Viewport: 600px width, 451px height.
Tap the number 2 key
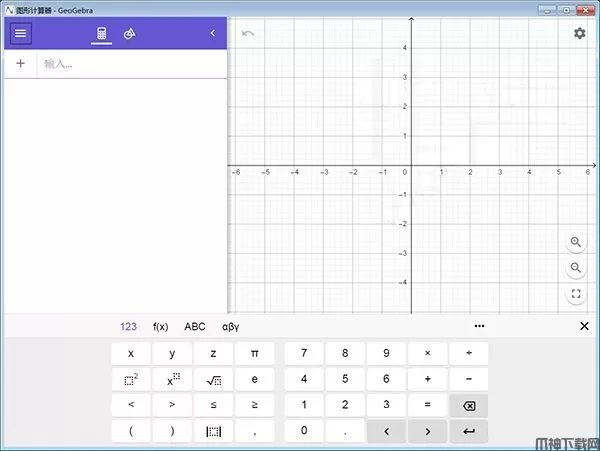click(x=345, y=405)
